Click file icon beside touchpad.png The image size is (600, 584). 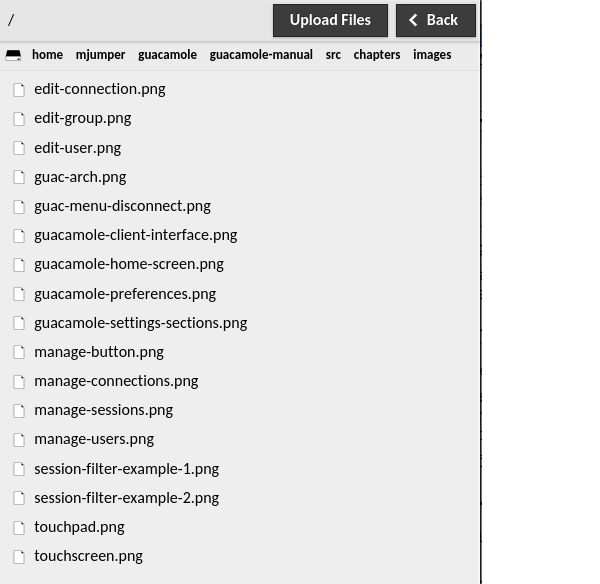click(19, 527)
